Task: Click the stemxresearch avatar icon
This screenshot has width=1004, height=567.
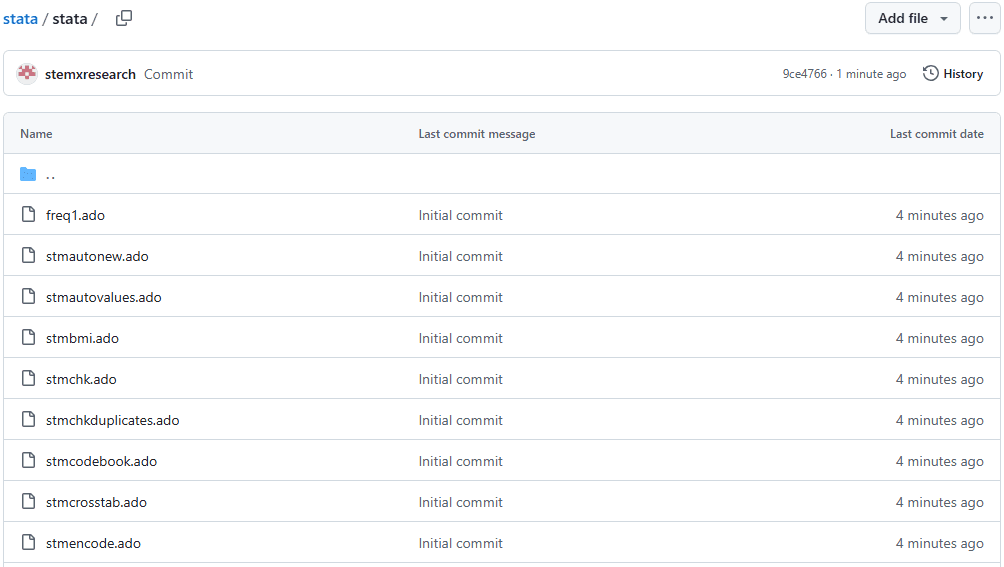Action: (x=27, y=74)
